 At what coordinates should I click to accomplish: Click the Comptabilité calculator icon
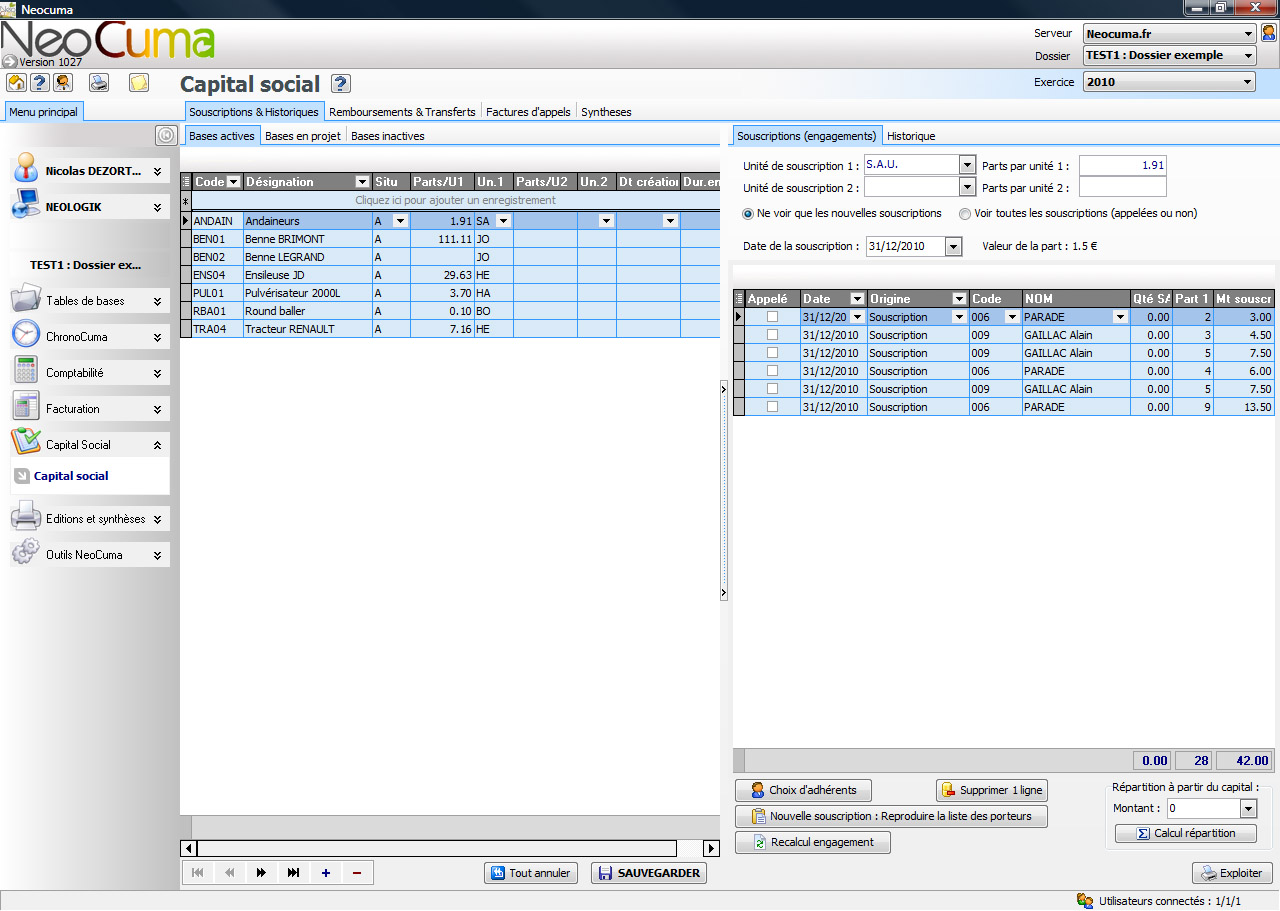click(x=26, y=371)
